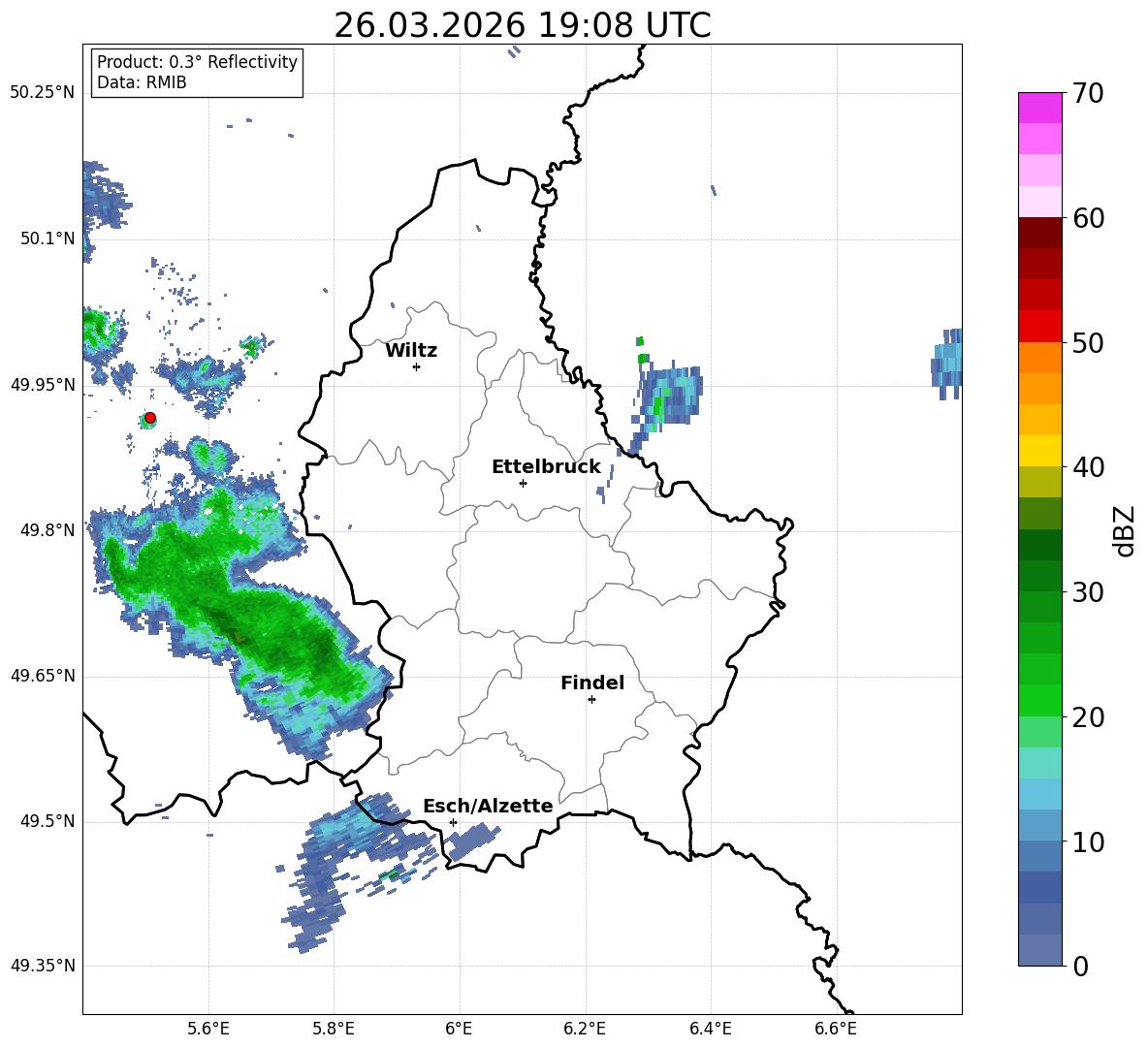Click the dBZ colorbar axis label
Viewport: 1148px width, 1048px height.
tap(1126, 530)
